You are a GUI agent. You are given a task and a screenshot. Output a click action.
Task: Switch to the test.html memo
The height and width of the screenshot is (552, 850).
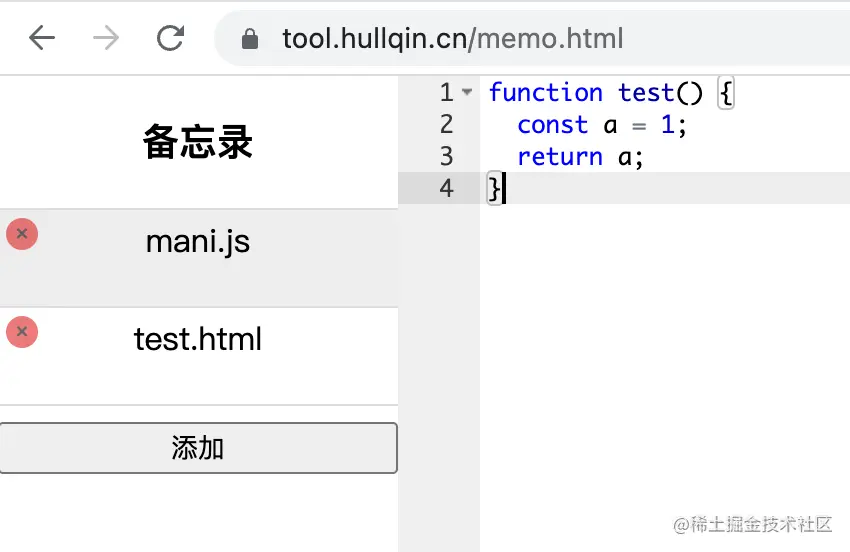[198, 356]
